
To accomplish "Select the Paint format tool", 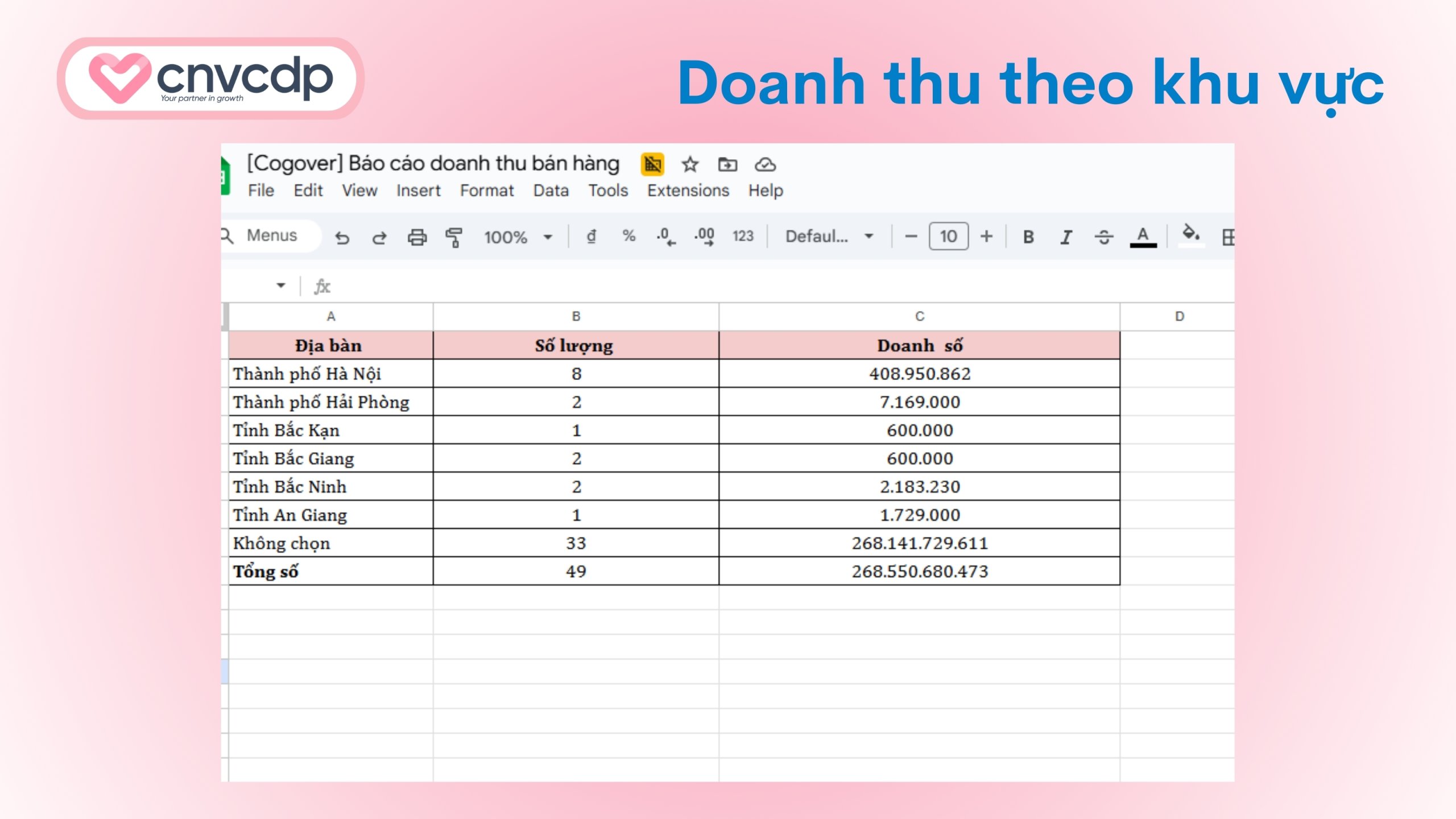I will pyautogui.click(x=454, y=237).
